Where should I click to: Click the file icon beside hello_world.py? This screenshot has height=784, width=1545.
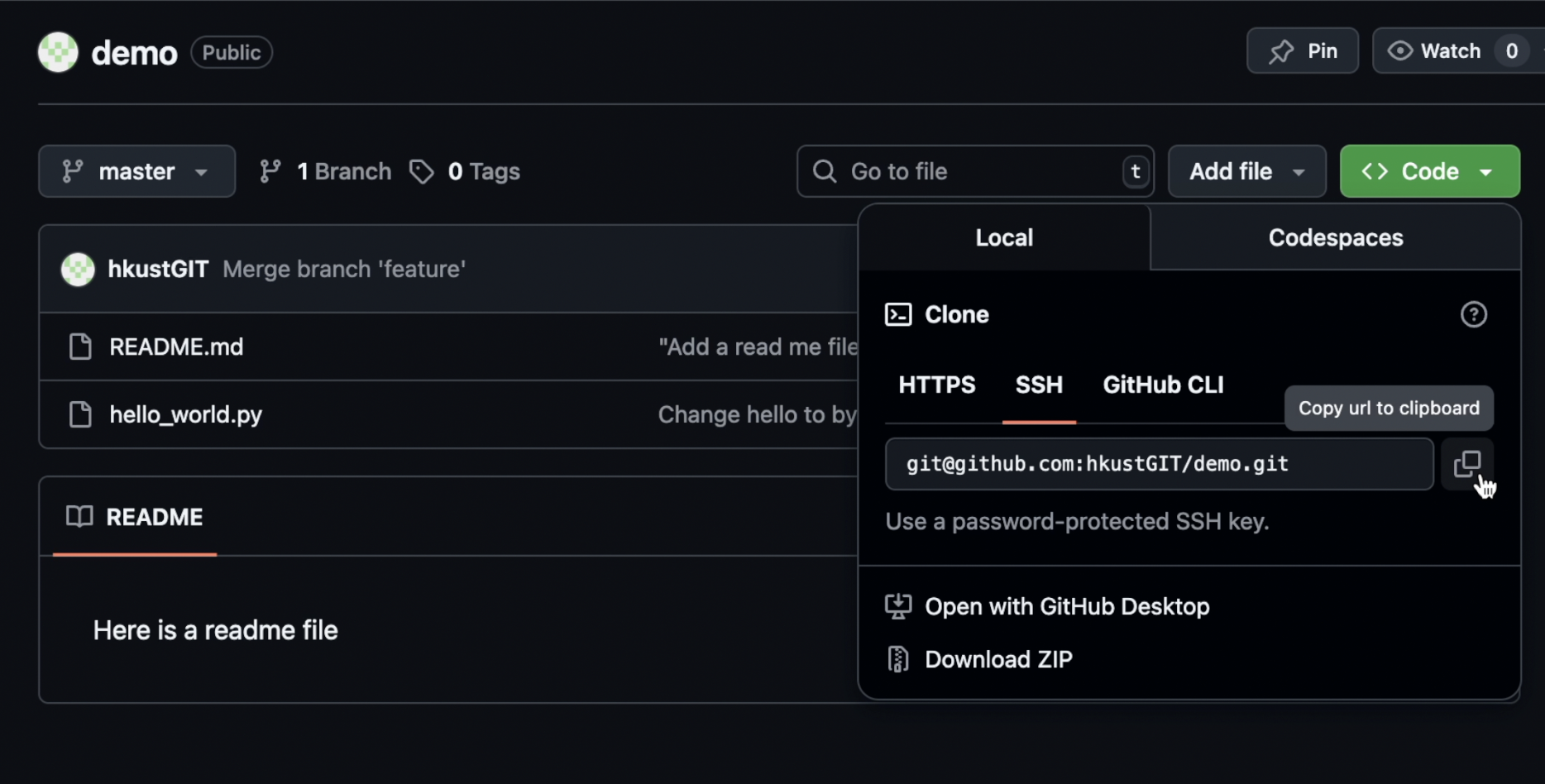pos(80,414)
